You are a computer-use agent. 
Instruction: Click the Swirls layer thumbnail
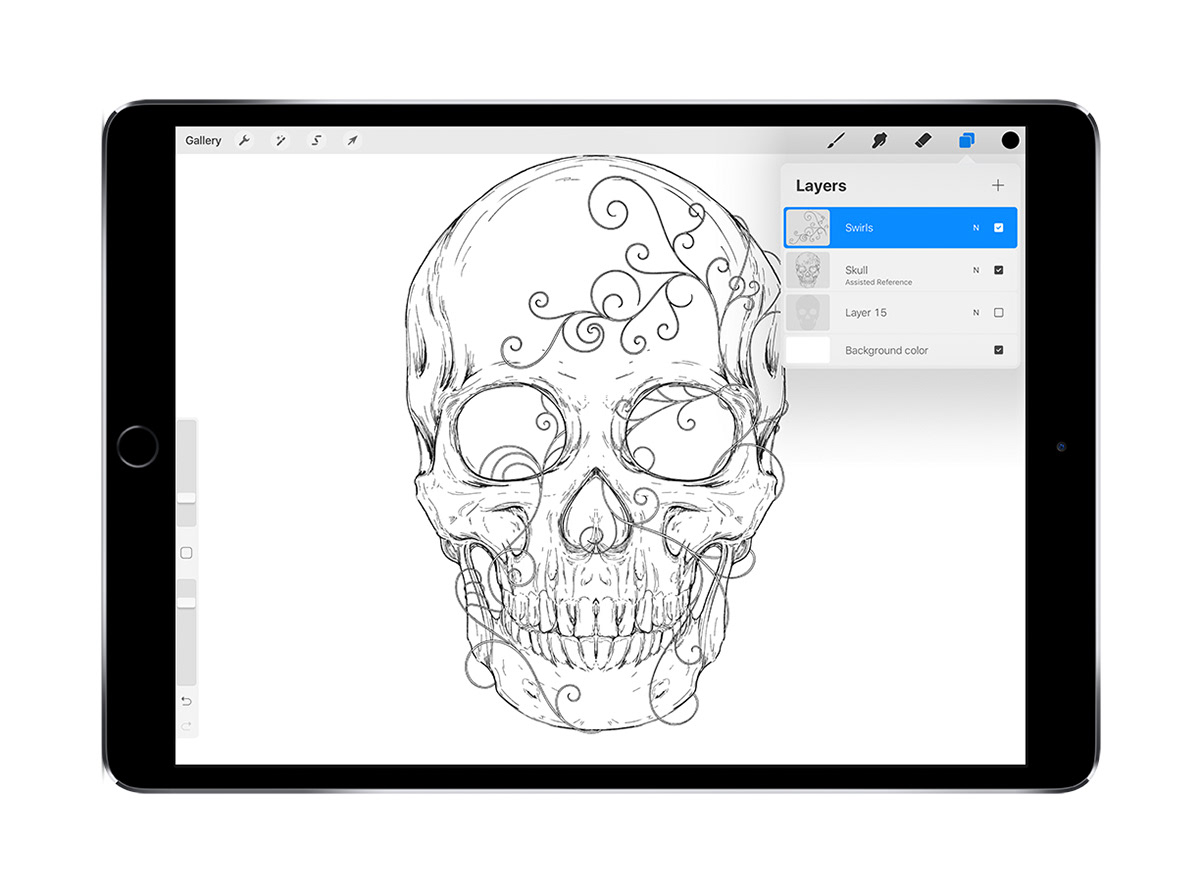pos(808,228)
